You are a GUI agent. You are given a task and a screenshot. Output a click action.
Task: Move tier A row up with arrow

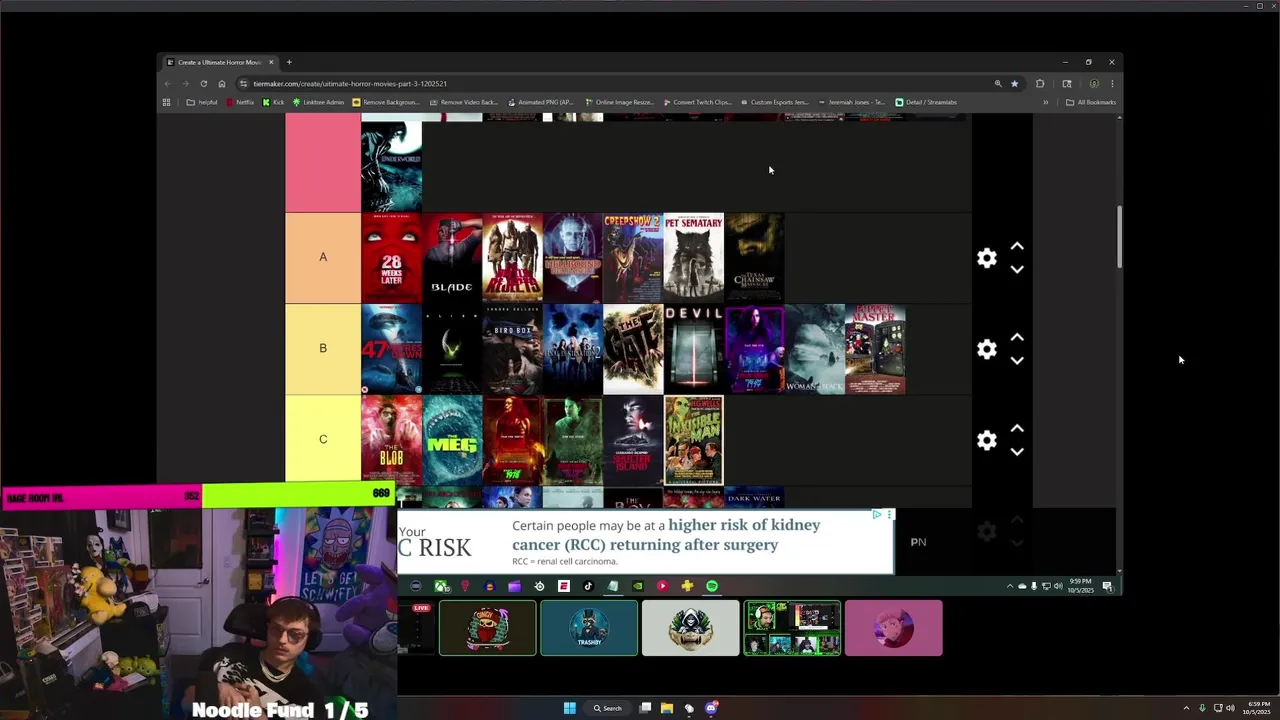pos(1017,246)
